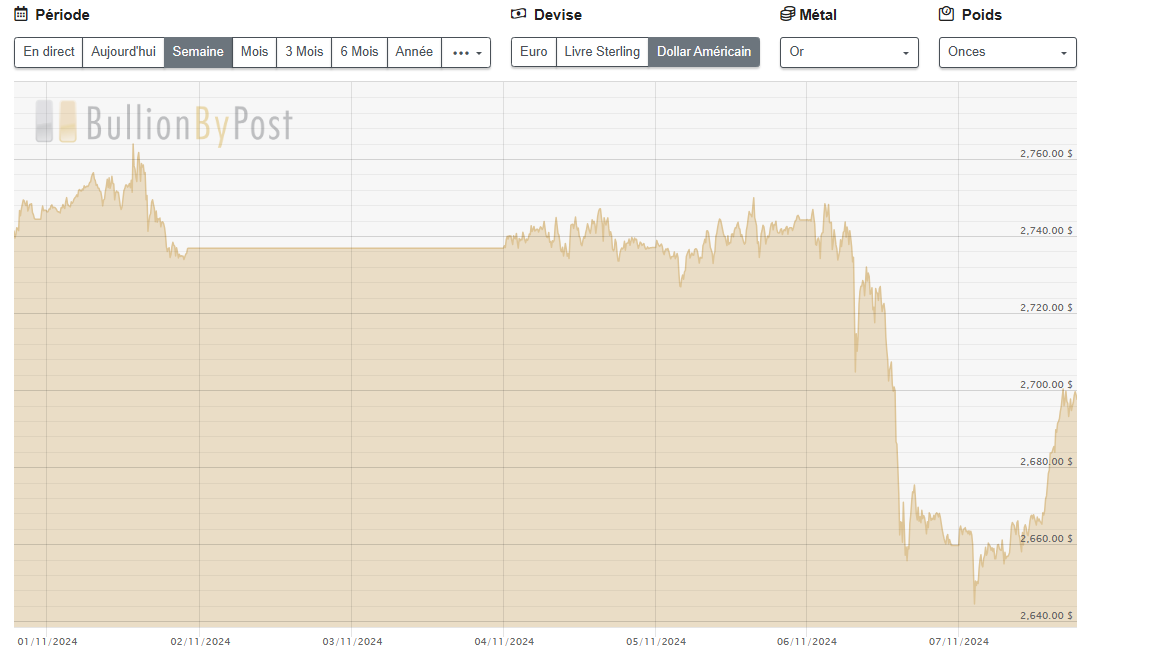Click the banknote icon beside Devise
The height and width of the screenshot is (666, 1160).
(518, 14)
